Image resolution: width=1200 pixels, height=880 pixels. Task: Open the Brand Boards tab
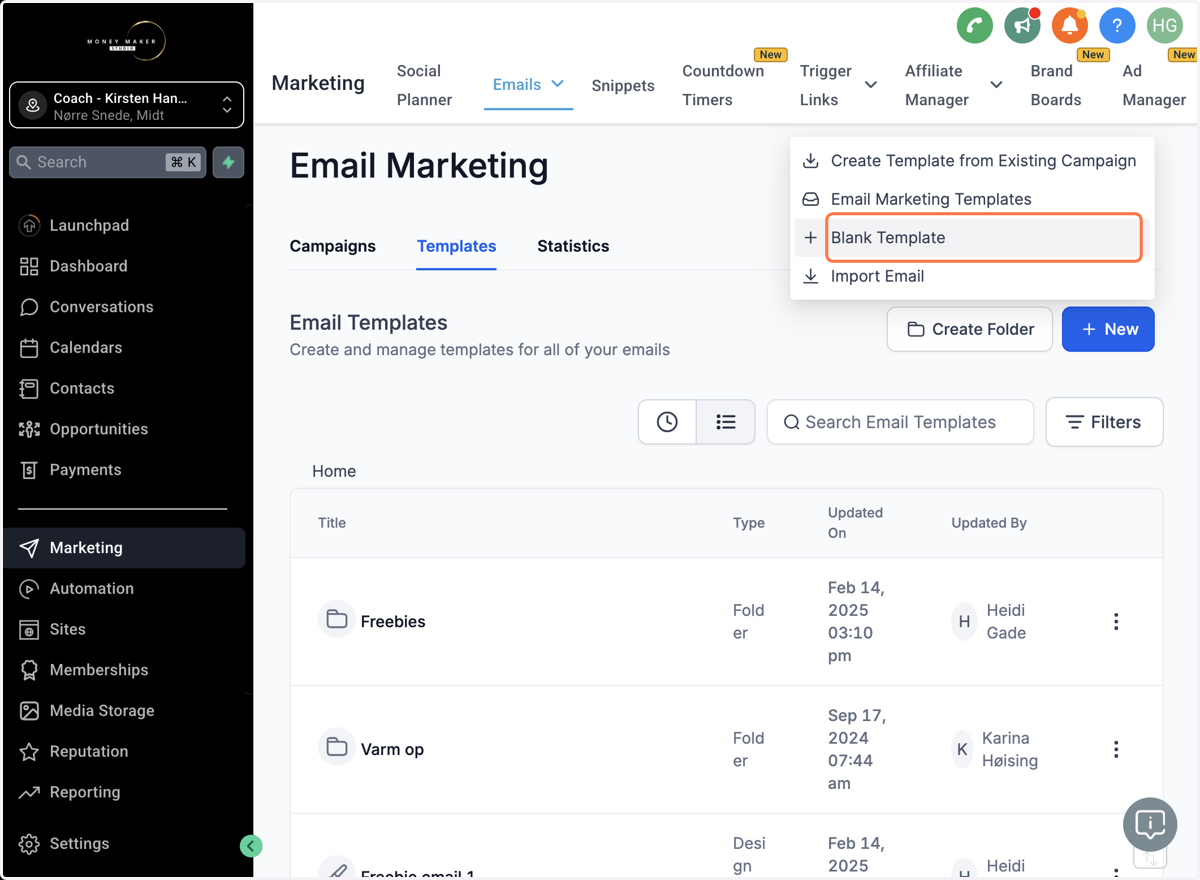coord(1056,85)
